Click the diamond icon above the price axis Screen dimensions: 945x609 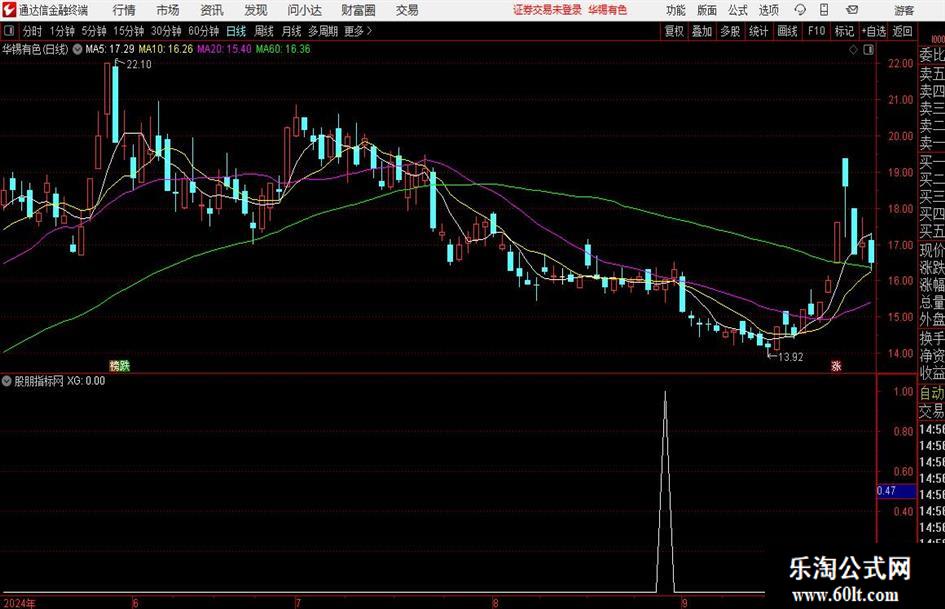pyautogui.click(x=853, y=50)
